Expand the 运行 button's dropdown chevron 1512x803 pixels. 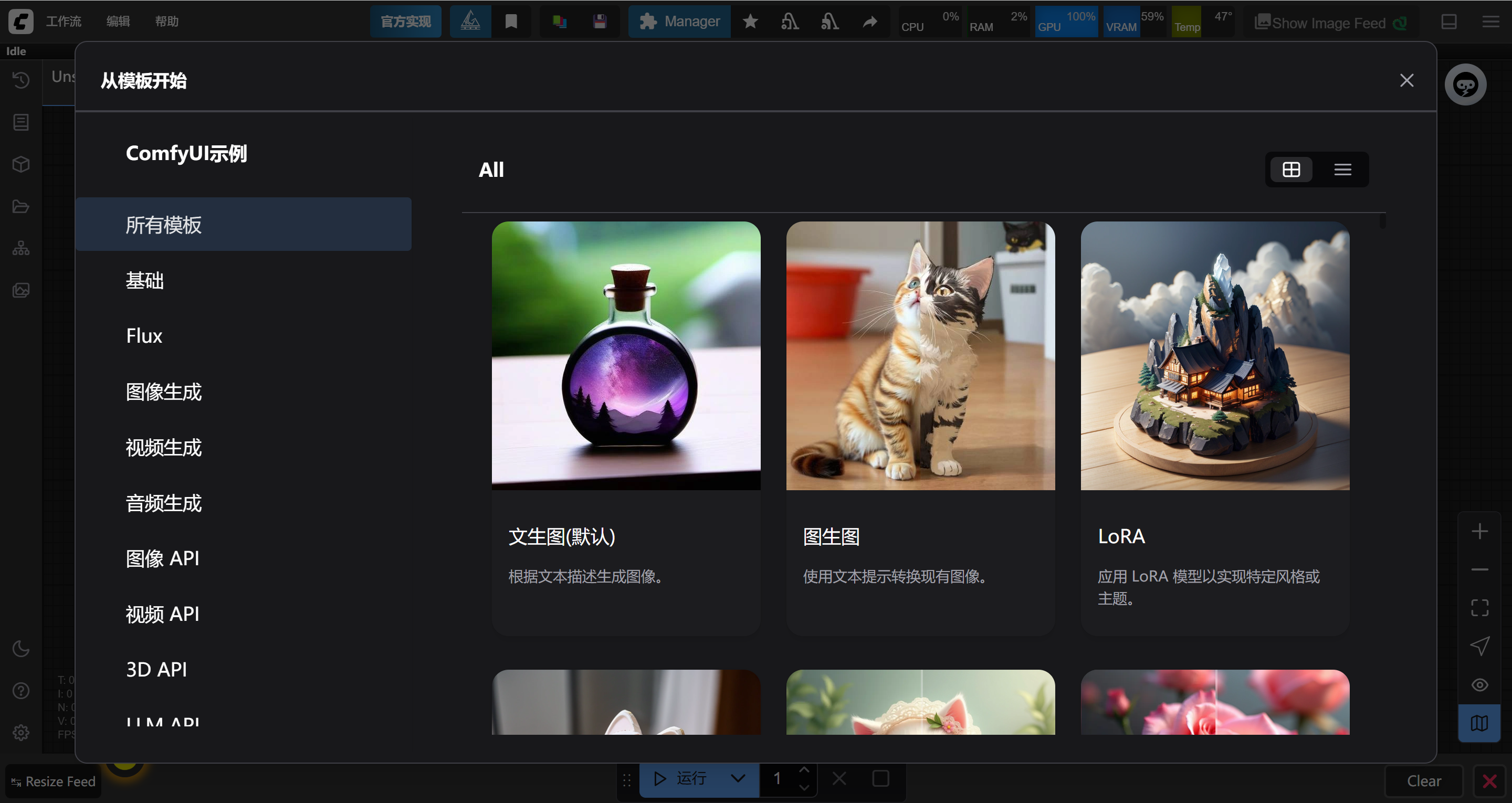coord(737,779)
